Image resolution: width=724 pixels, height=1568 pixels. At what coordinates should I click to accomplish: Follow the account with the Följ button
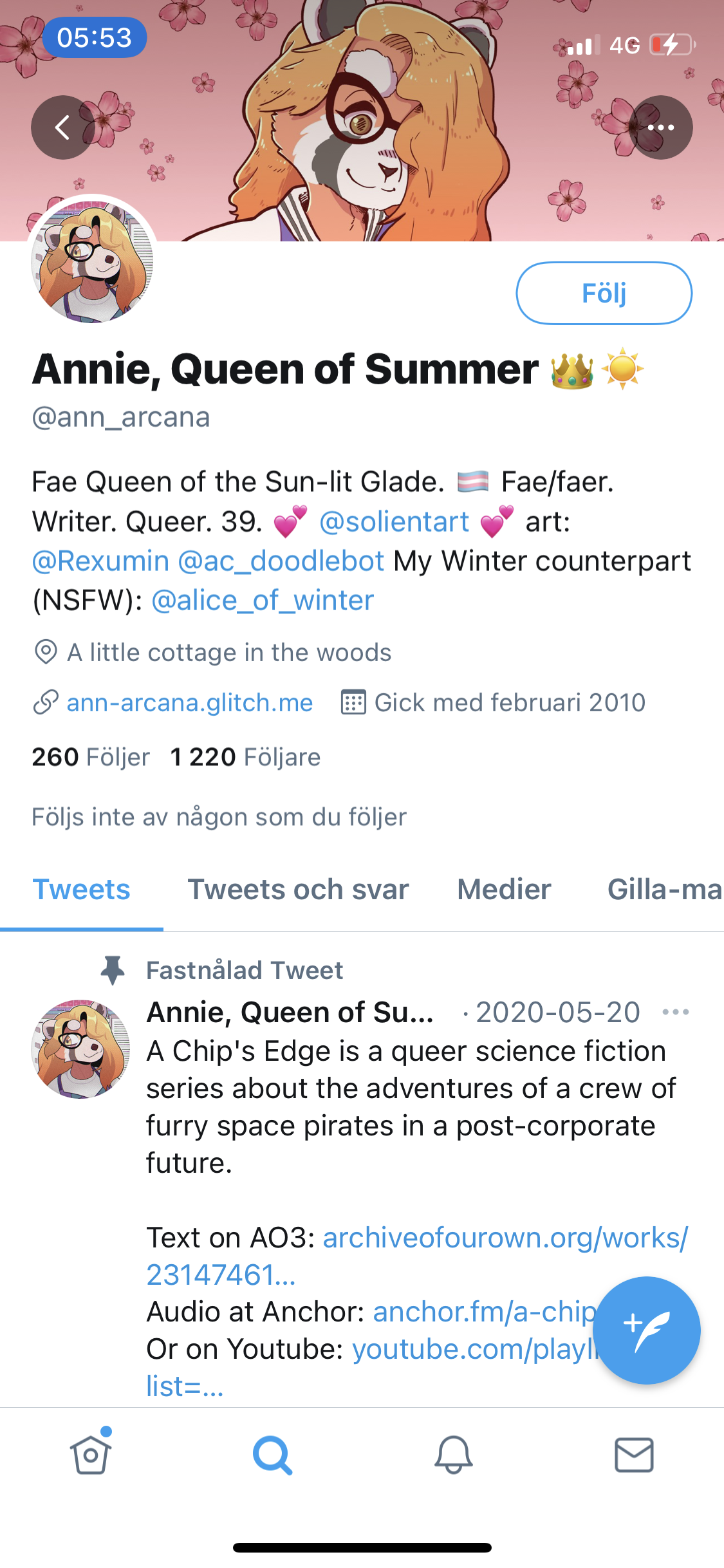tap(604, 293)
